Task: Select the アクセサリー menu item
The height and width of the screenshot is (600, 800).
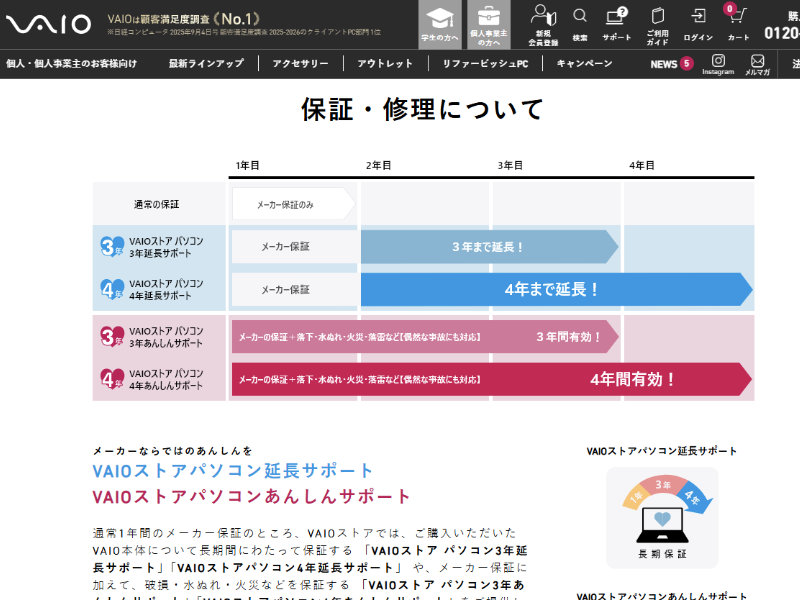Action: click(300, 64)
